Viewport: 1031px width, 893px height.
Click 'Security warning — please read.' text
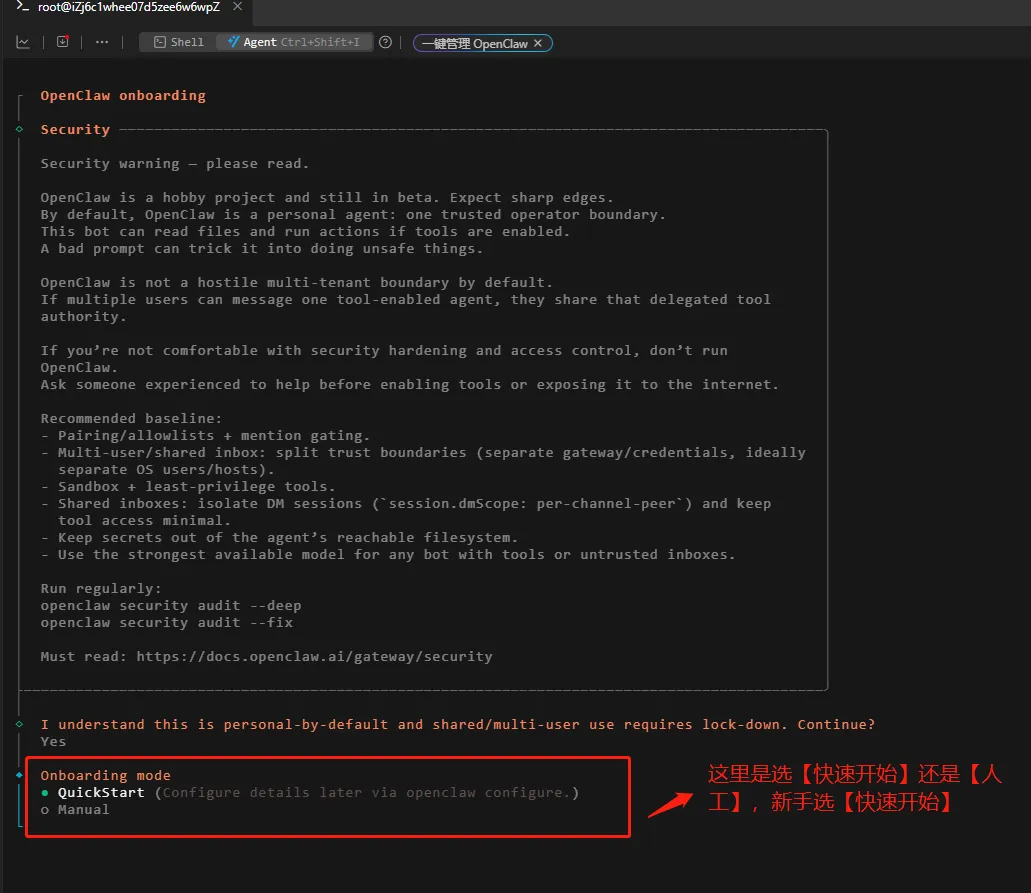point(174,164)
